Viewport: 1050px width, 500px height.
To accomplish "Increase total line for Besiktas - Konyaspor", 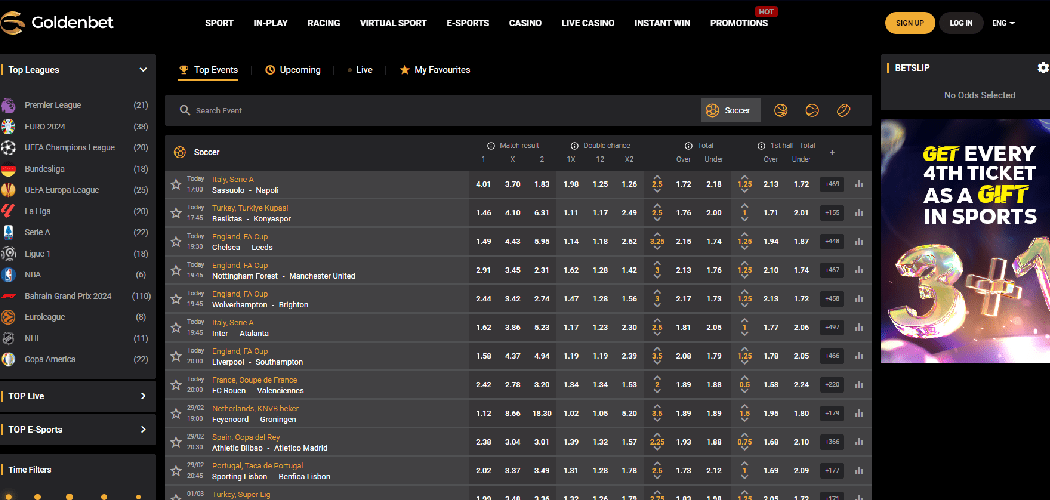I will coord(657,207).
